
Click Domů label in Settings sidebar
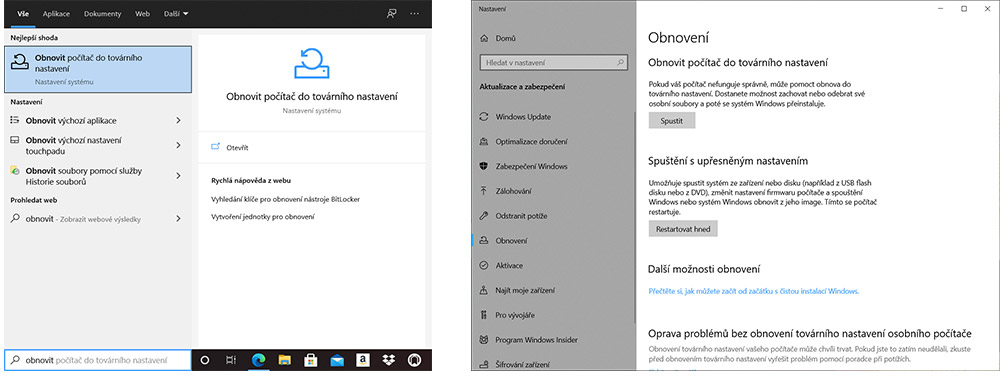pos(506,38)
